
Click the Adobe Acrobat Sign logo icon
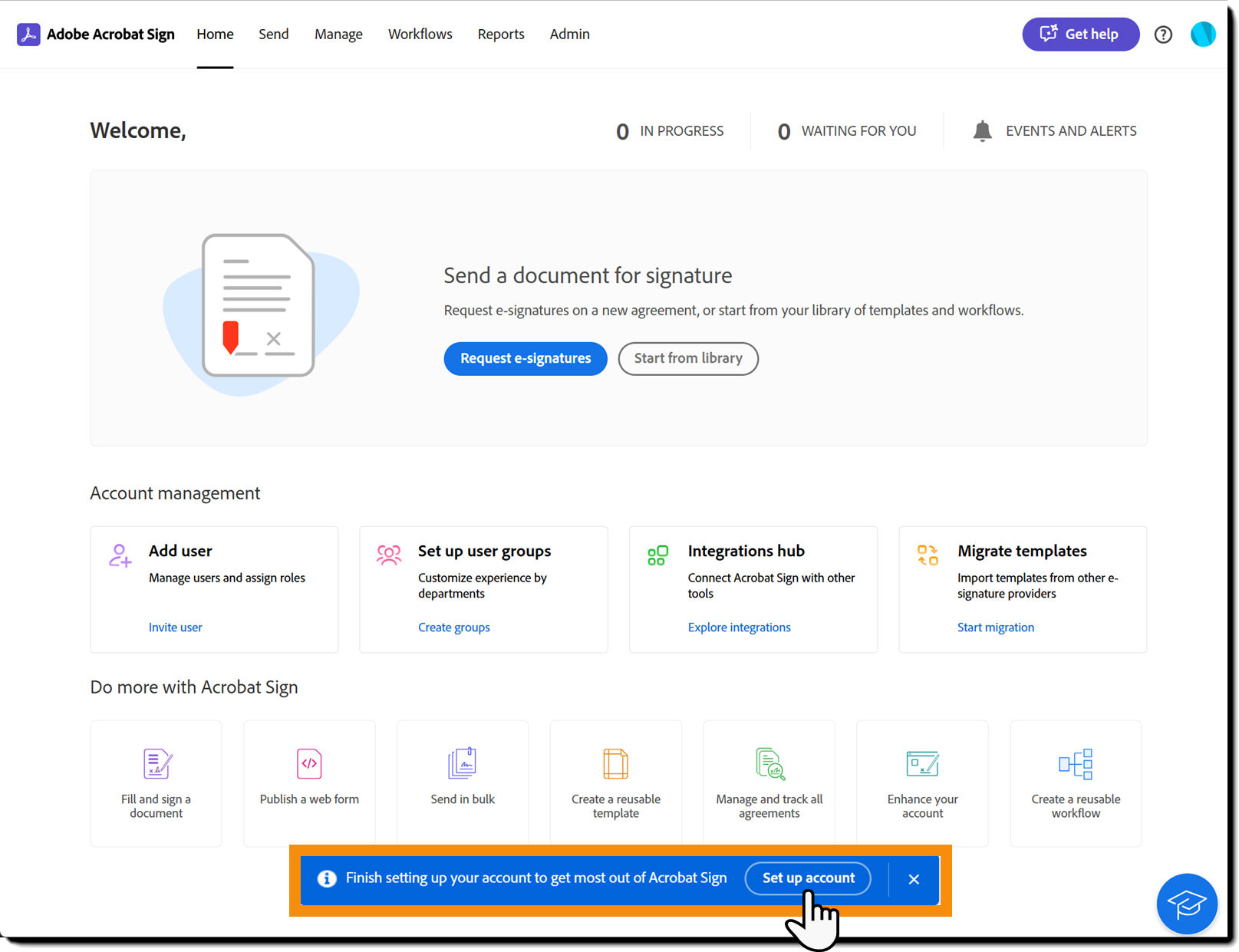coord(28,35)
